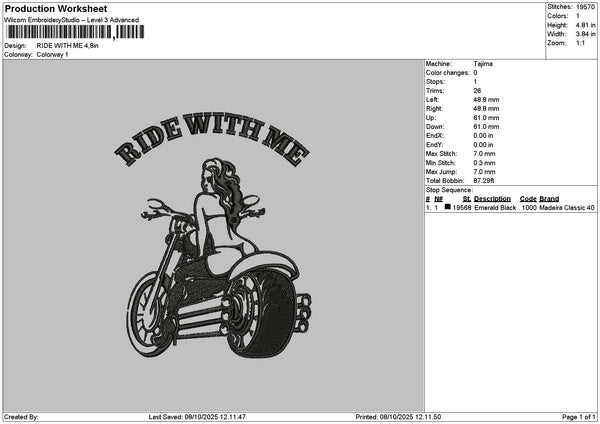600x424 pixels.
Task: Click the 'Color changes' value '0'
Action: (x=475, y=73)
